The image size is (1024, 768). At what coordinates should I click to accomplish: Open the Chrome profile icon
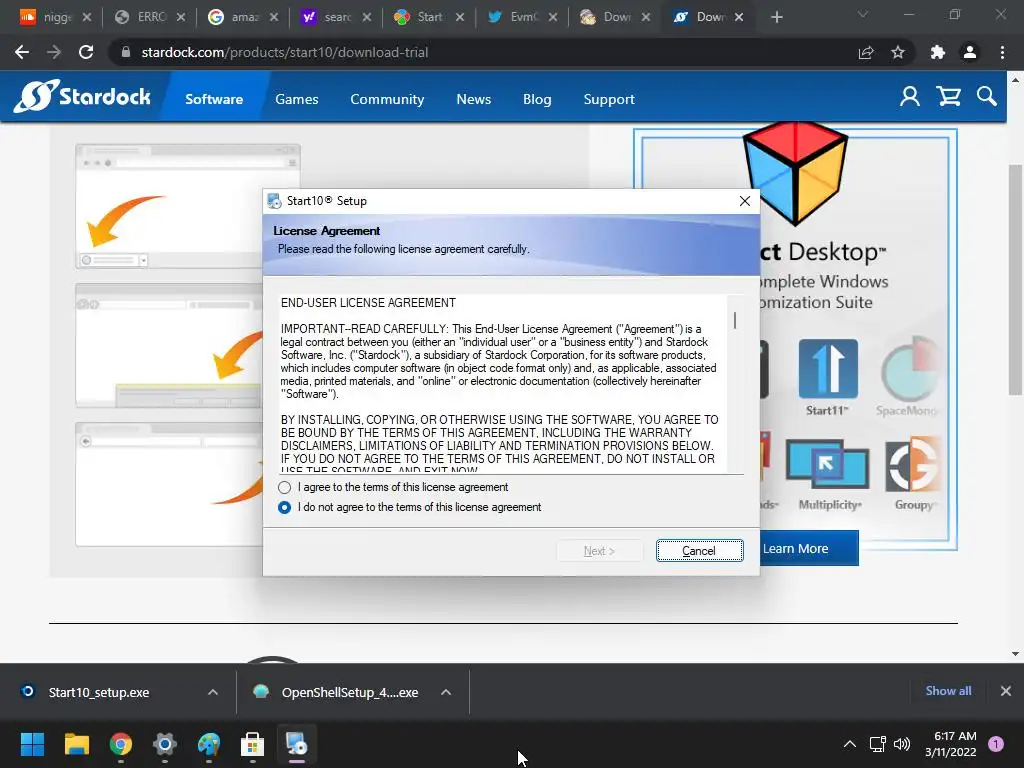coord(970,52)
